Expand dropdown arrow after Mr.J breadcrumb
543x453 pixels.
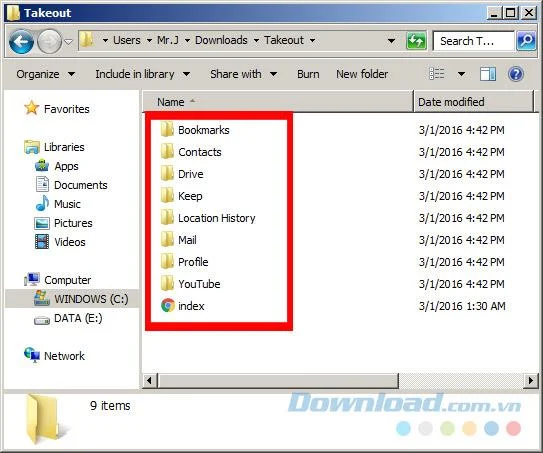coord(187,41)
